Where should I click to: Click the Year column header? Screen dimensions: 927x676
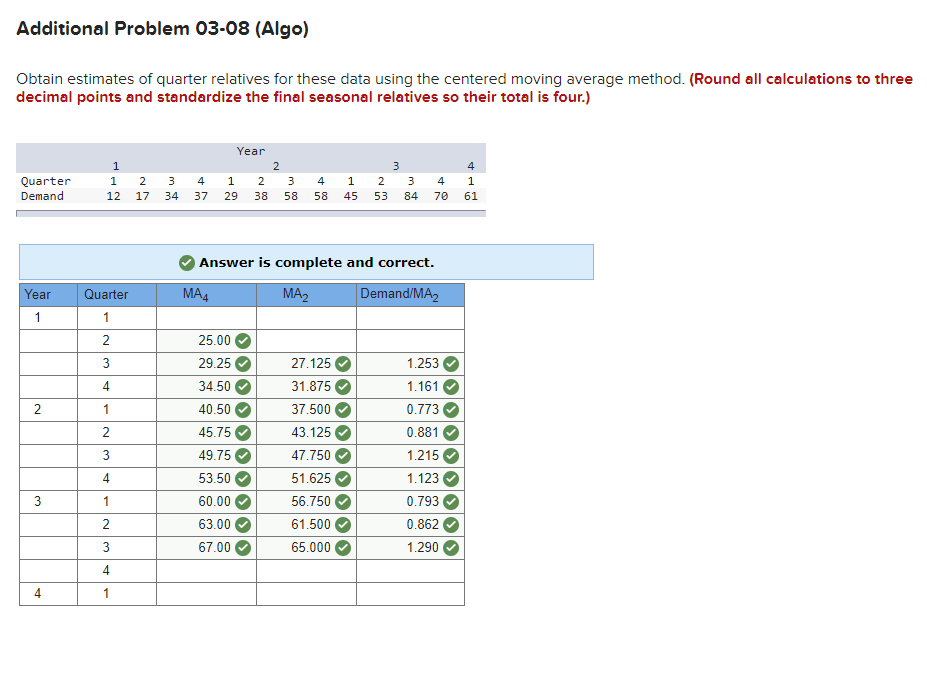[38, 294]
